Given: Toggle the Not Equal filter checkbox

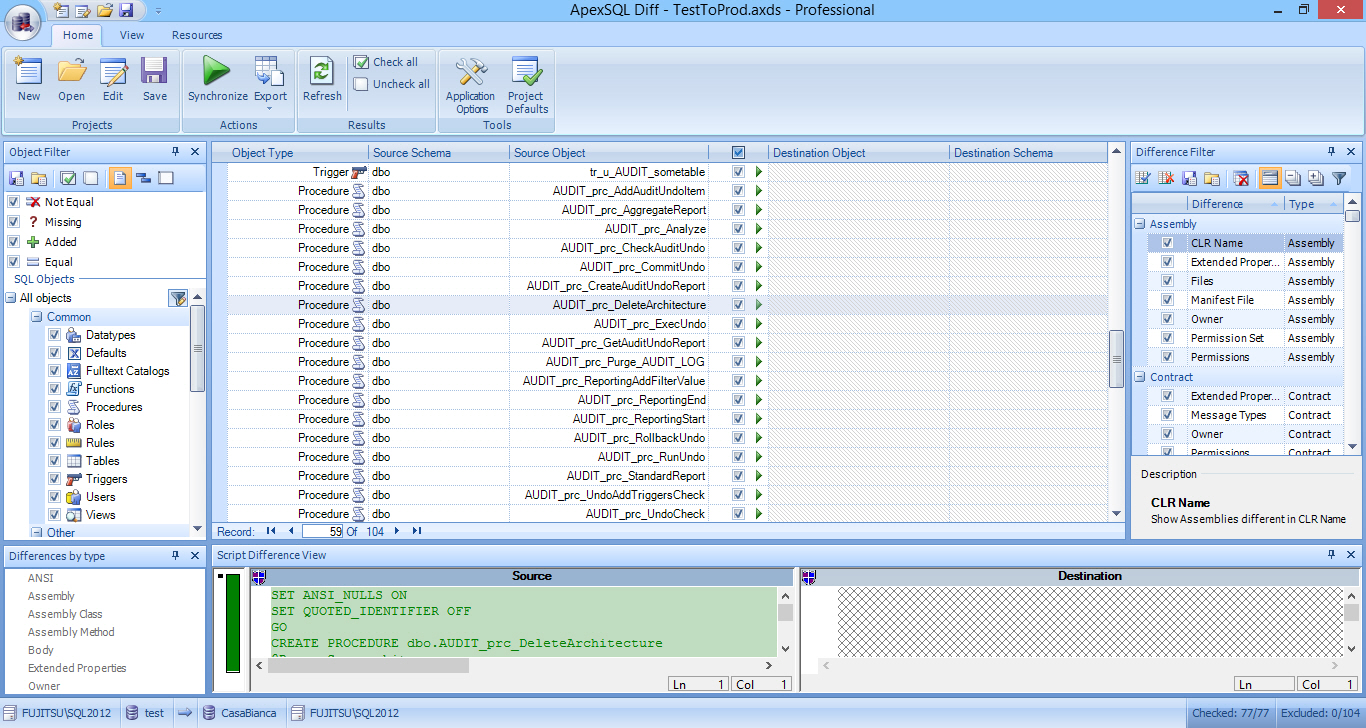Looking at the screenshot, I should [x=13, y=202].
